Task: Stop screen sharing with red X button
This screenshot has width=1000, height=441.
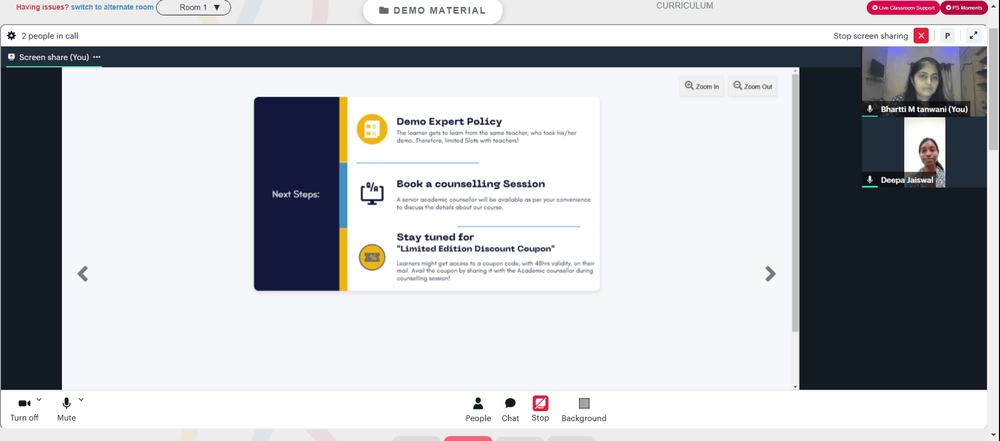Action: [x=921, y=36]
